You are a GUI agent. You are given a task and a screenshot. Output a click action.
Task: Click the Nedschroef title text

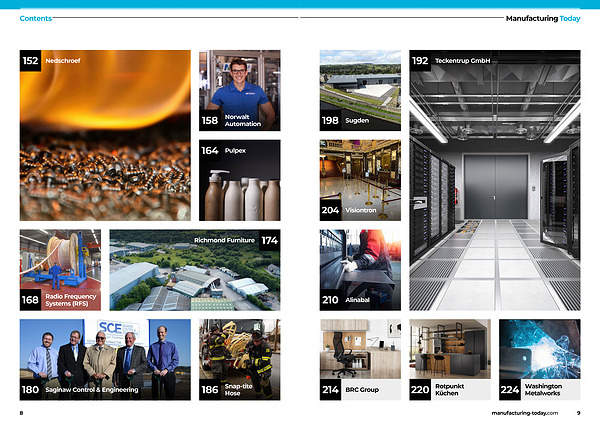click(63, 61)
